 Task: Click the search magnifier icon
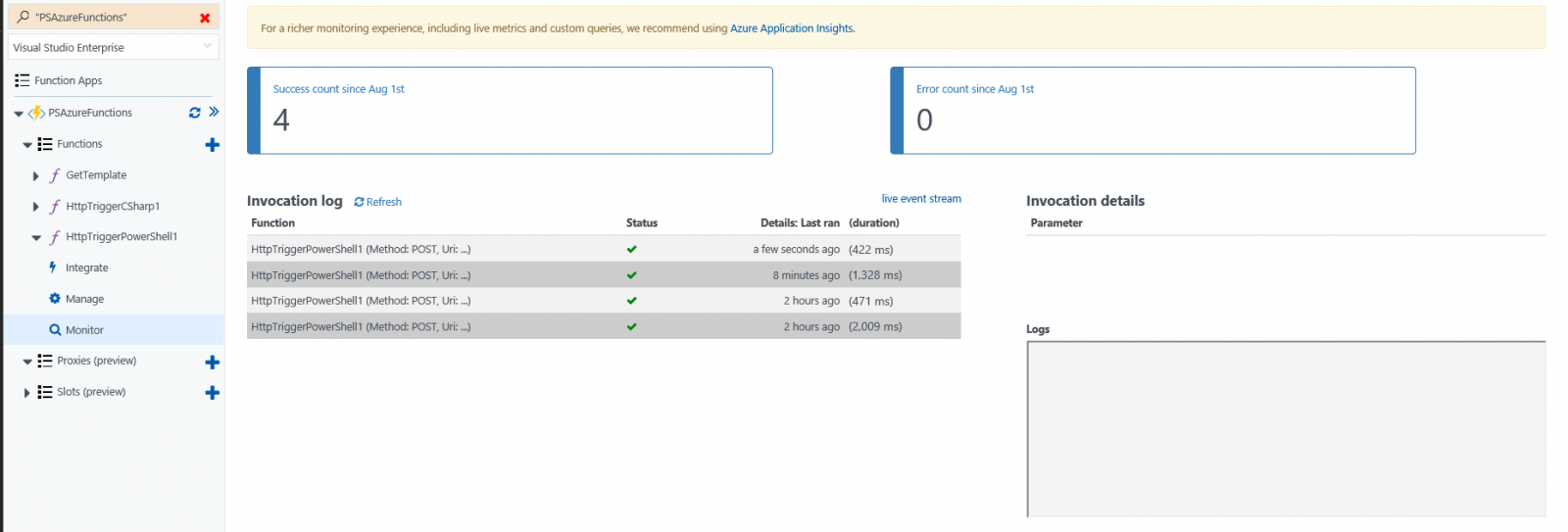coord(23,17)
